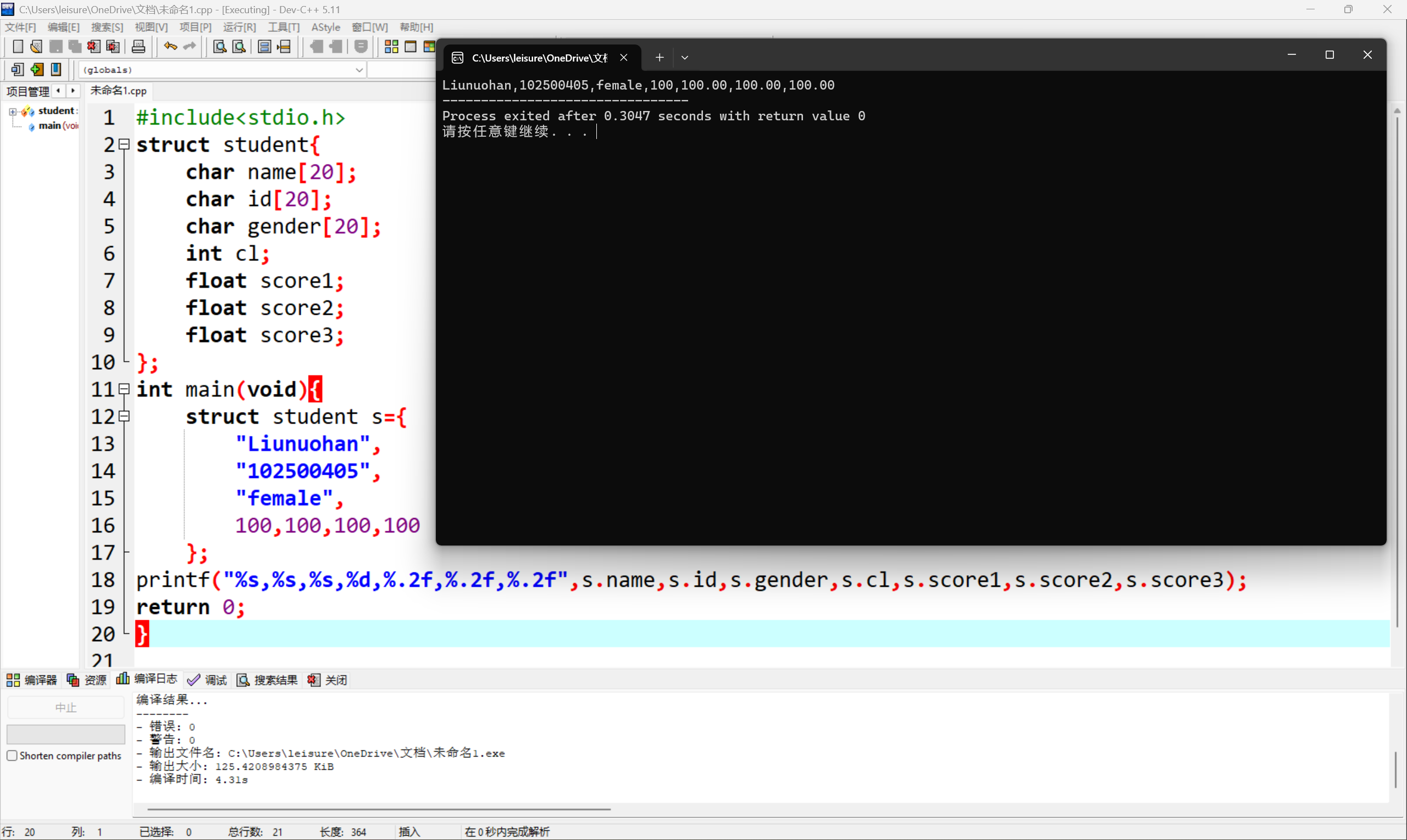Click the Run icon in the toolbar
1407x840 pixels.
[411, 47]
